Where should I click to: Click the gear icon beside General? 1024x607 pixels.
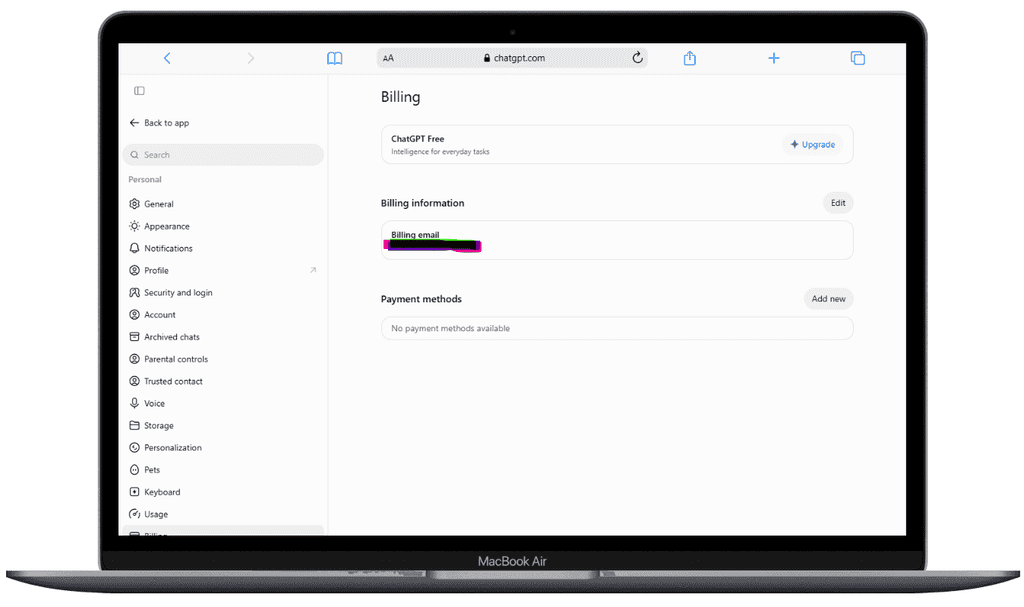click(x=135, y=204)
